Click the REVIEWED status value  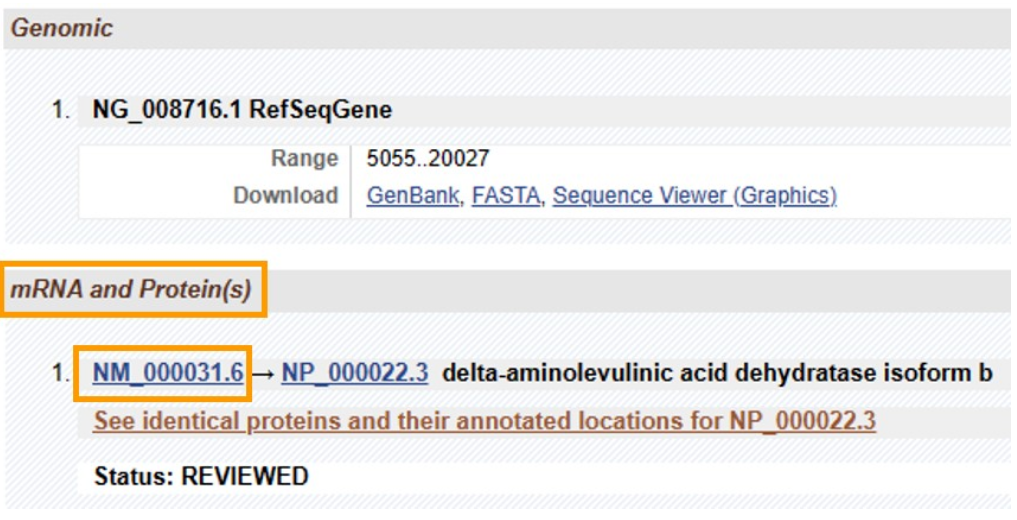pos(245,477)
